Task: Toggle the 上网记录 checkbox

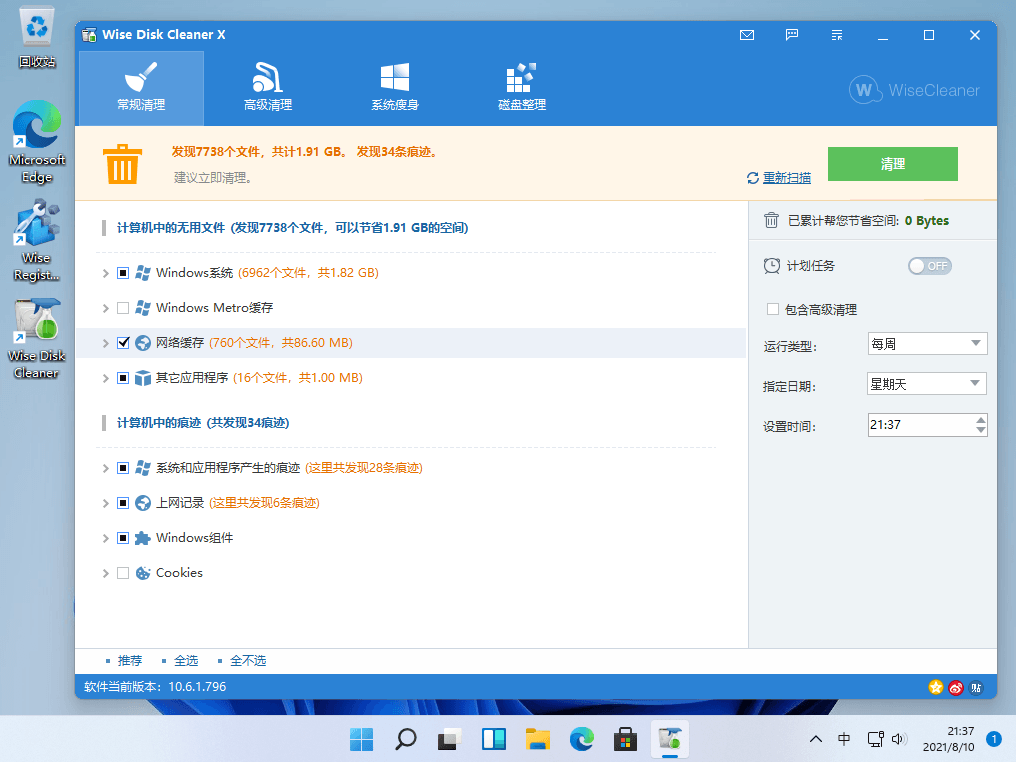Action: click(123, 503)
